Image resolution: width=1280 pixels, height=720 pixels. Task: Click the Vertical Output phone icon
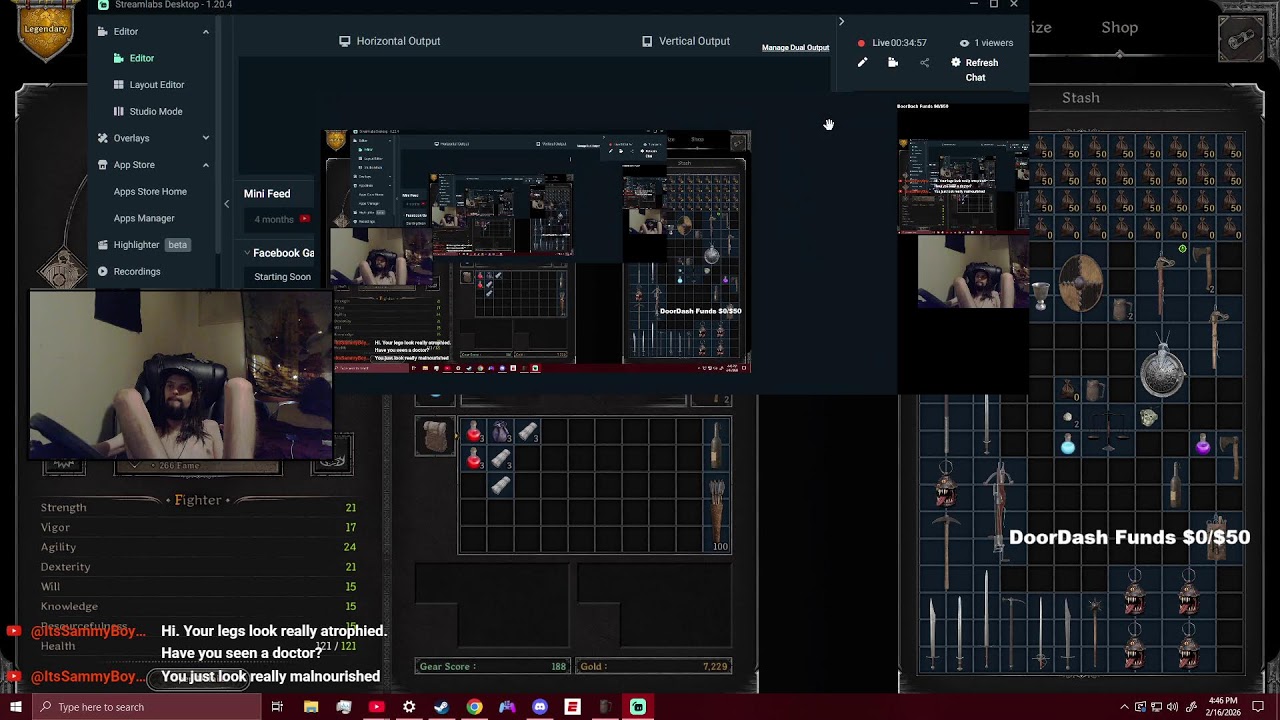coord(647,41)
